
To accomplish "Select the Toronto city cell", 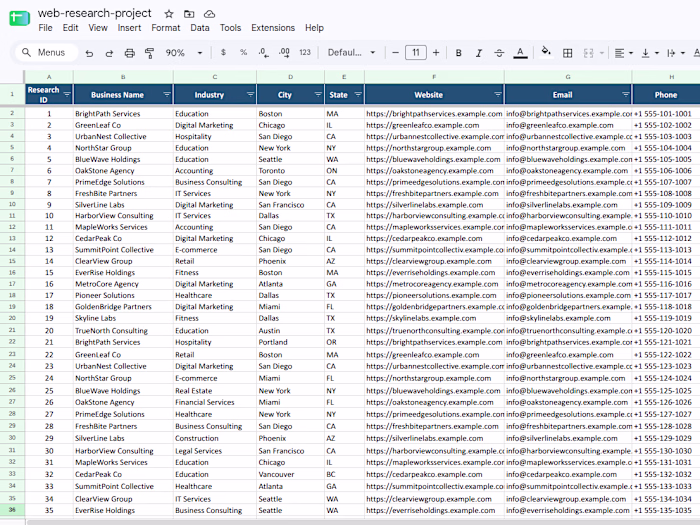I will coord(291,171).
